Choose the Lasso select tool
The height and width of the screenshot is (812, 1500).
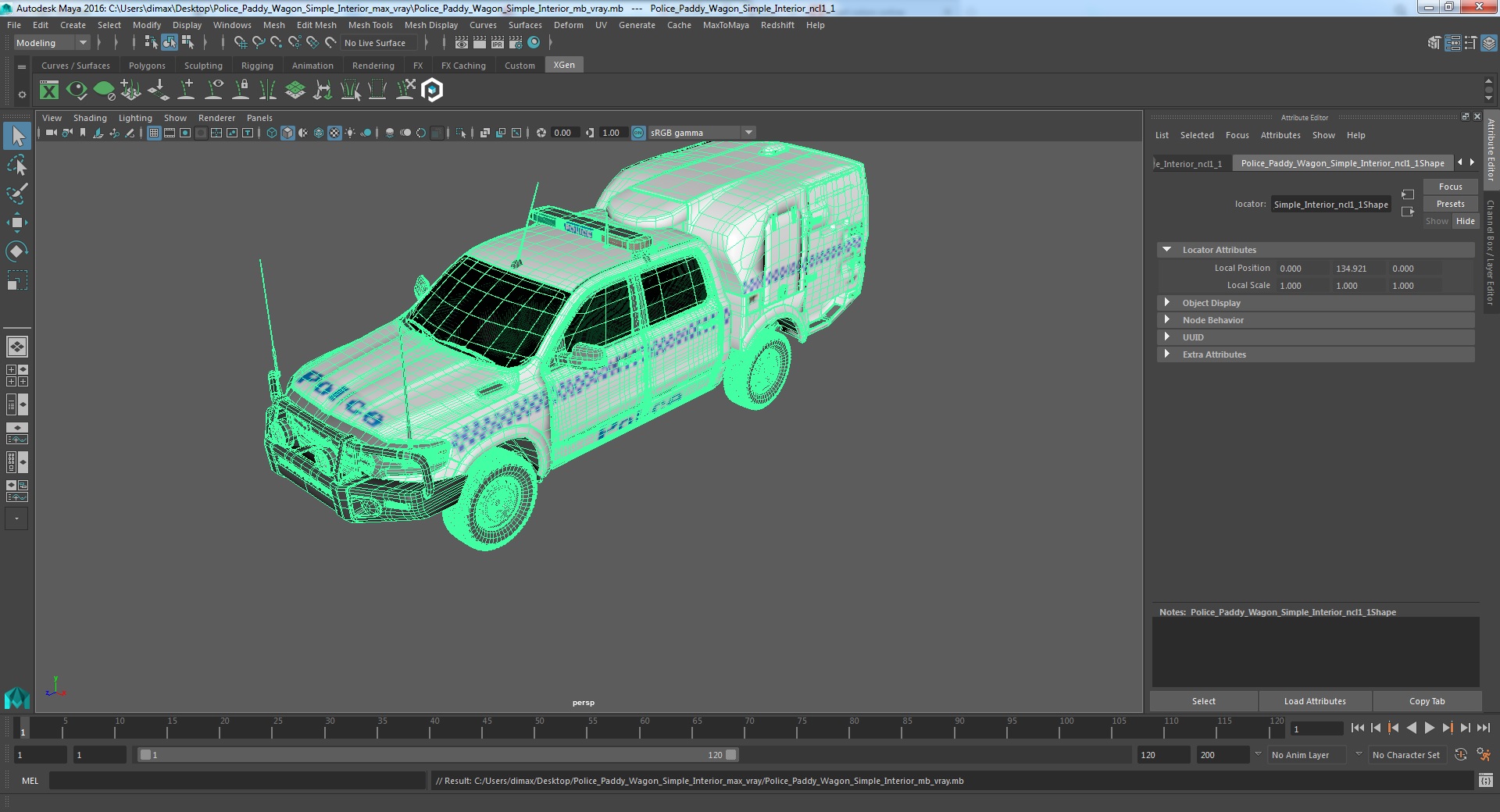(x=16, y=166)
